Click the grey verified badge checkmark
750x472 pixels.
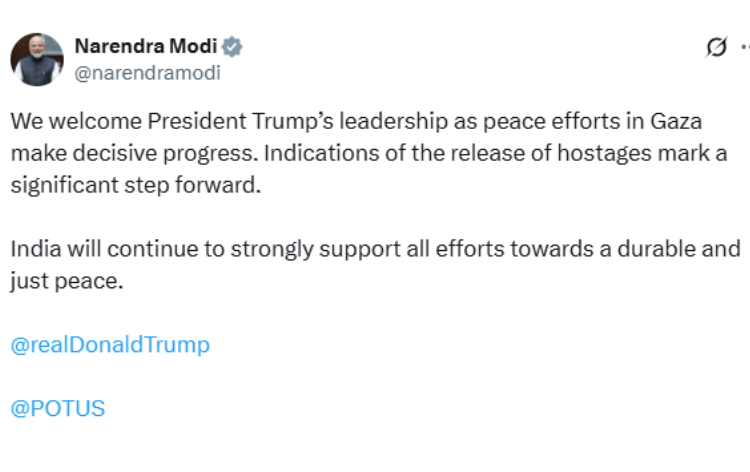coord(233,47)
